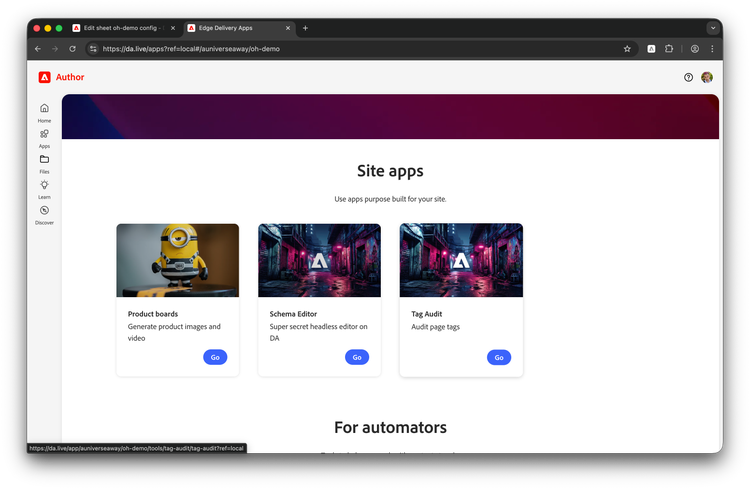Click the Product boards minion thumbnail
The height and width of the screenshot is (489, 750).
pos(177,260)
